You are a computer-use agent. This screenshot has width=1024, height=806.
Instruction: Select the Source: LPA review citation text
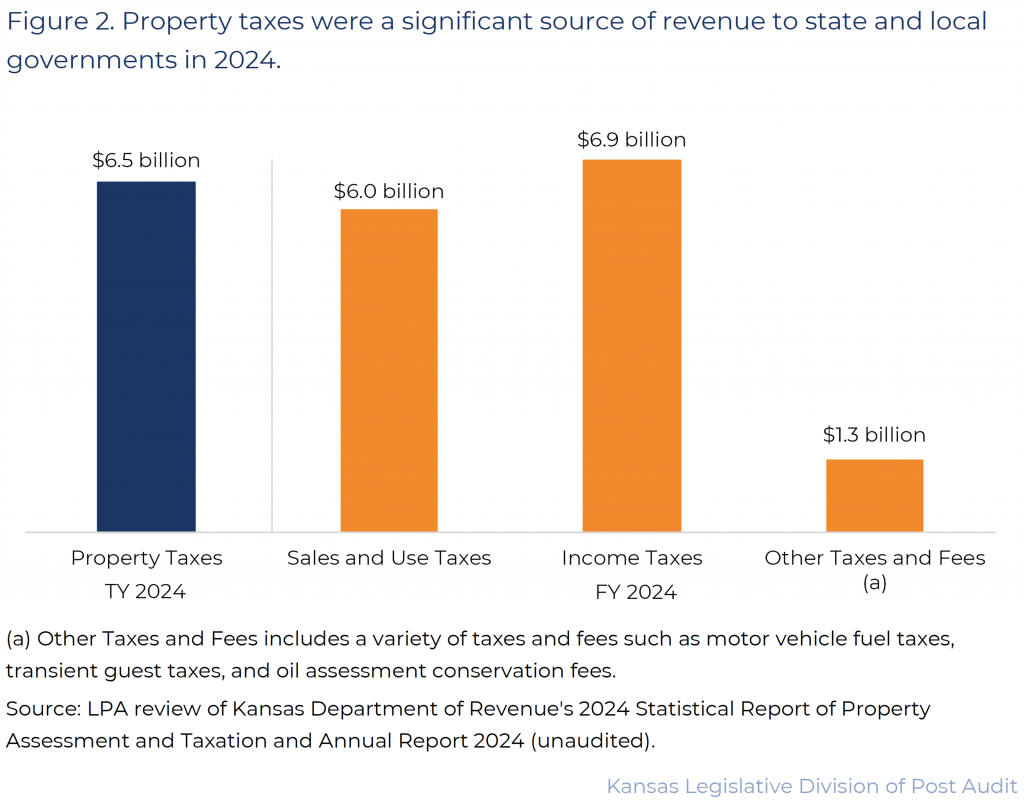pos(468,725)
